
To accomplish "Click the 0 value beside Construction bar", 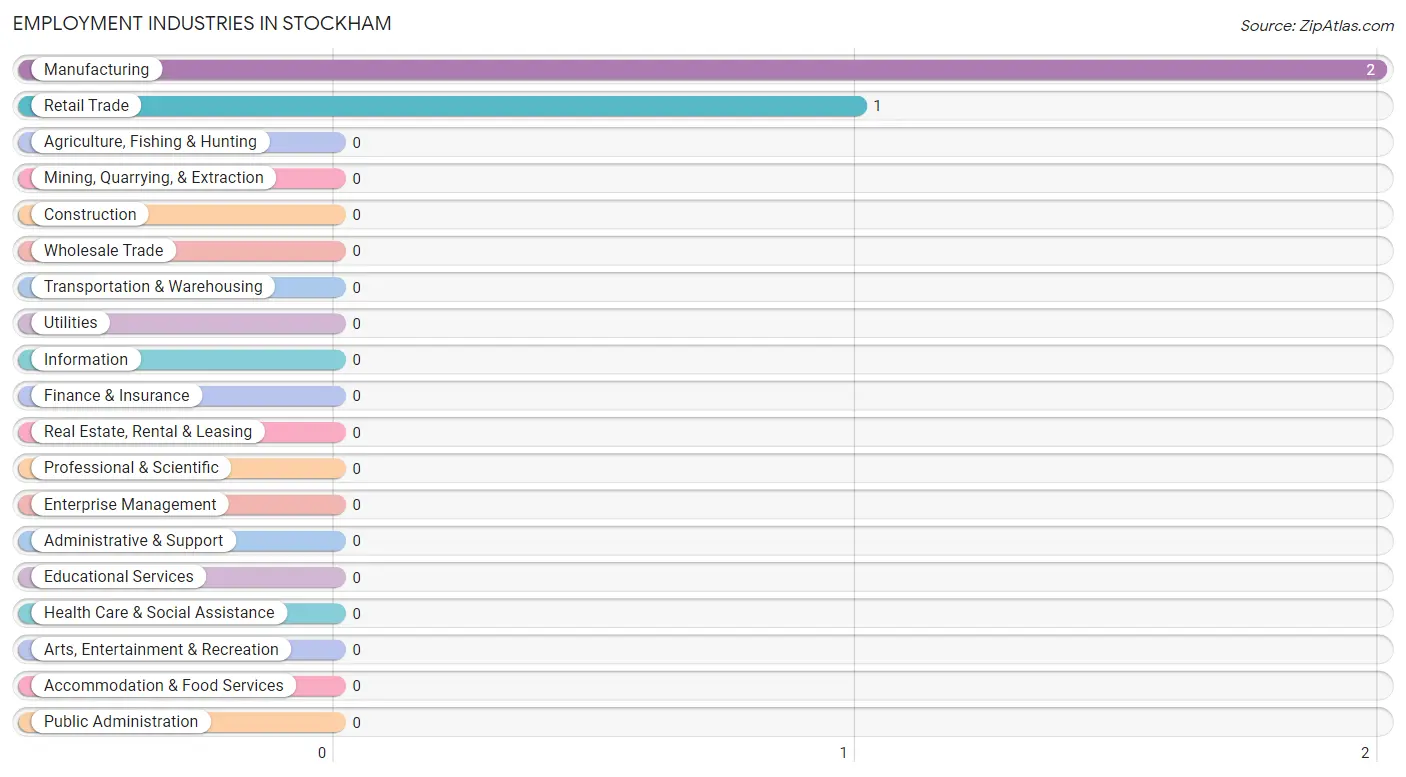I will (356, 215).
